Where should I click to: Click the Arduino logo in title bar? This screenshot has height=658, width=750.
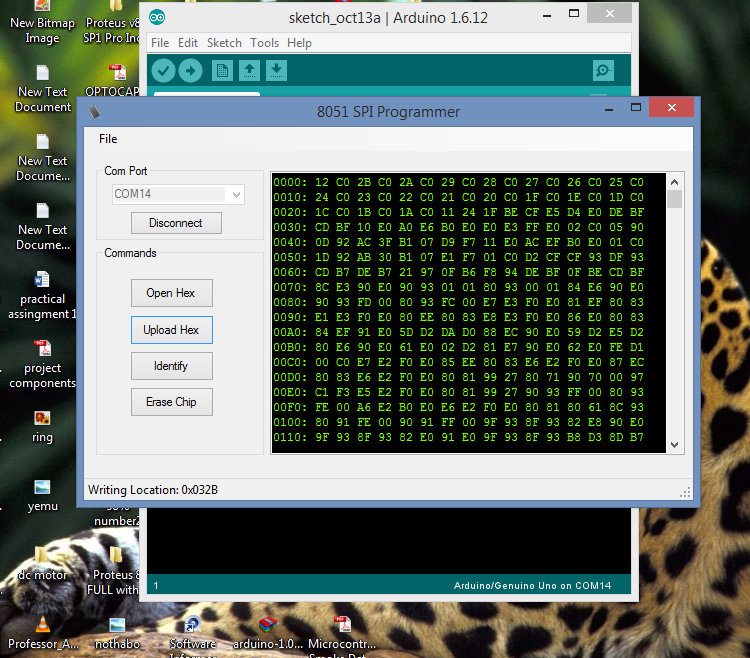(157, 18)
